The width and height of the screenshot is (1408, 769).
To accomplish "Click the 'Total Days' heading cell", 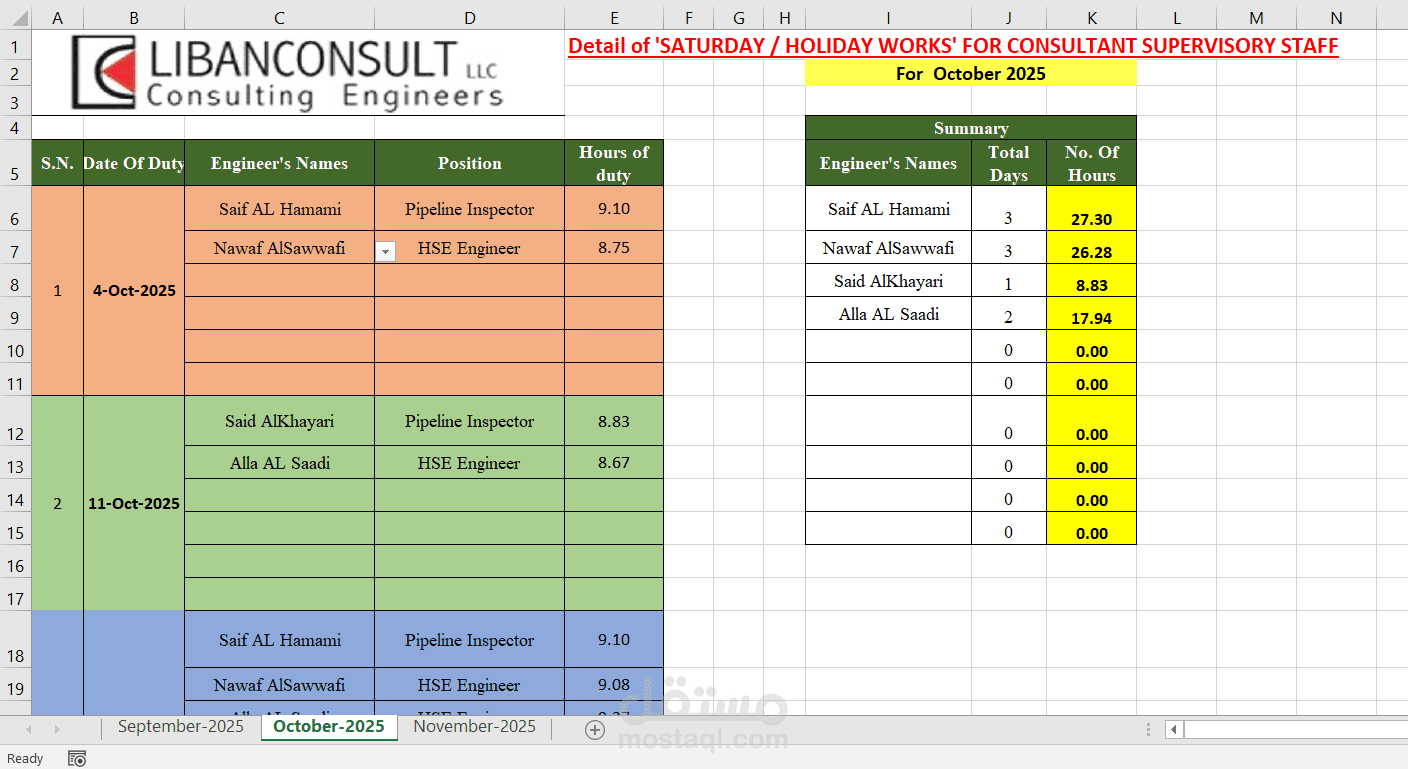I will click(x=1009, y=163).
